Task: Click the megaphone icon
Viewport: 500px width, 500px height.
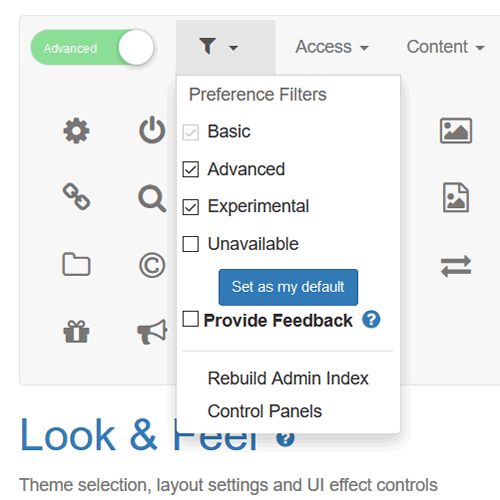Action: coord(152,332)
